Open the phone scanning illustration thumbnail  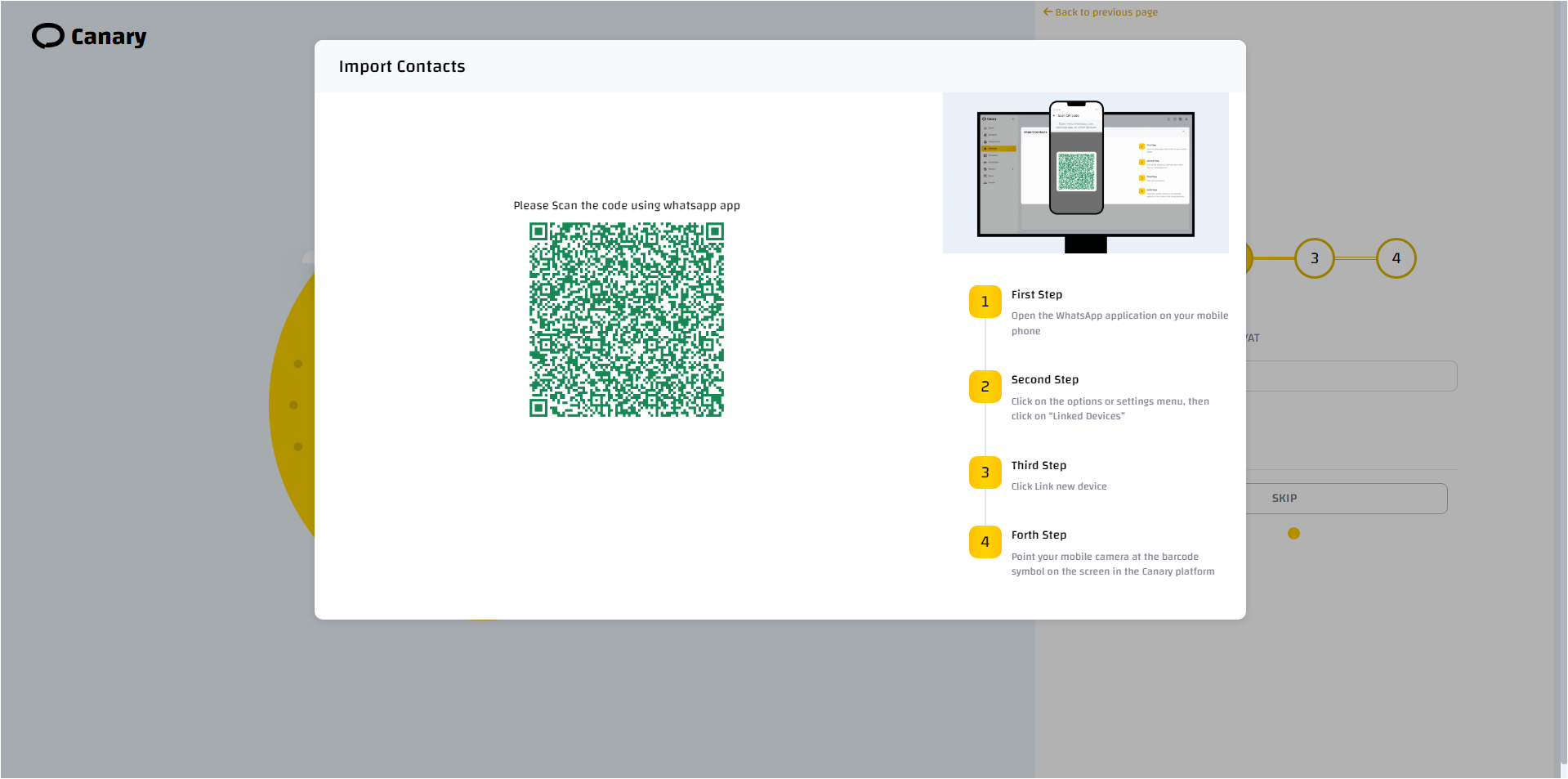(1085, 172)
